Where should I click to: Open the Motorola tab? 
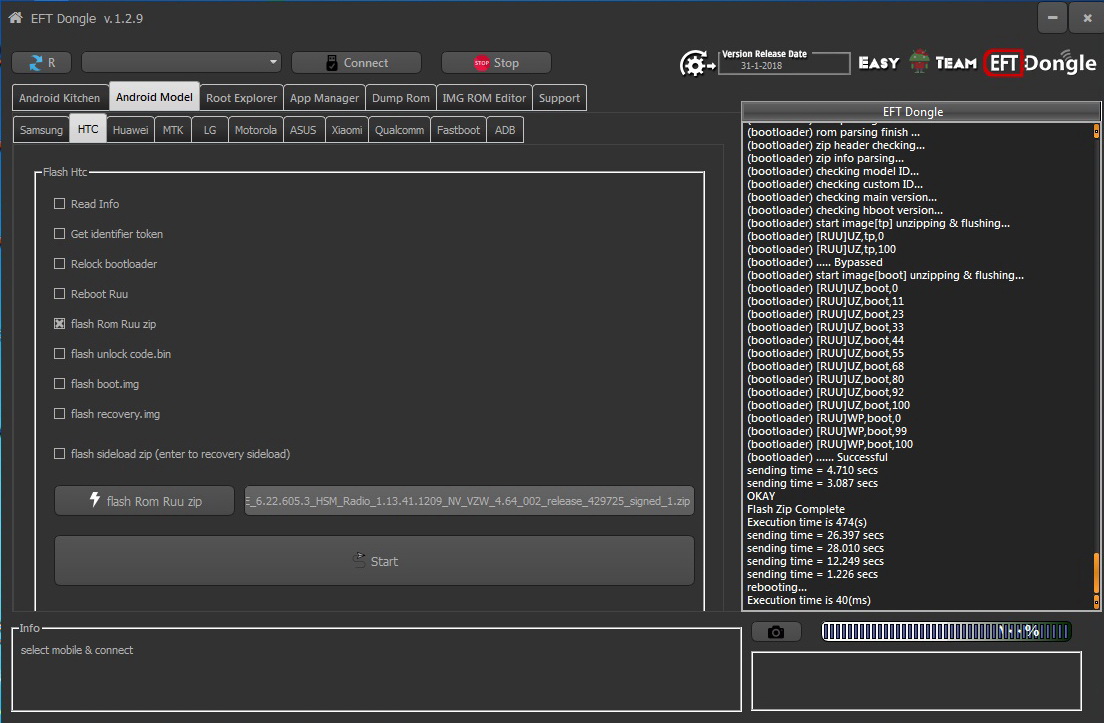[x=256, y=130]
